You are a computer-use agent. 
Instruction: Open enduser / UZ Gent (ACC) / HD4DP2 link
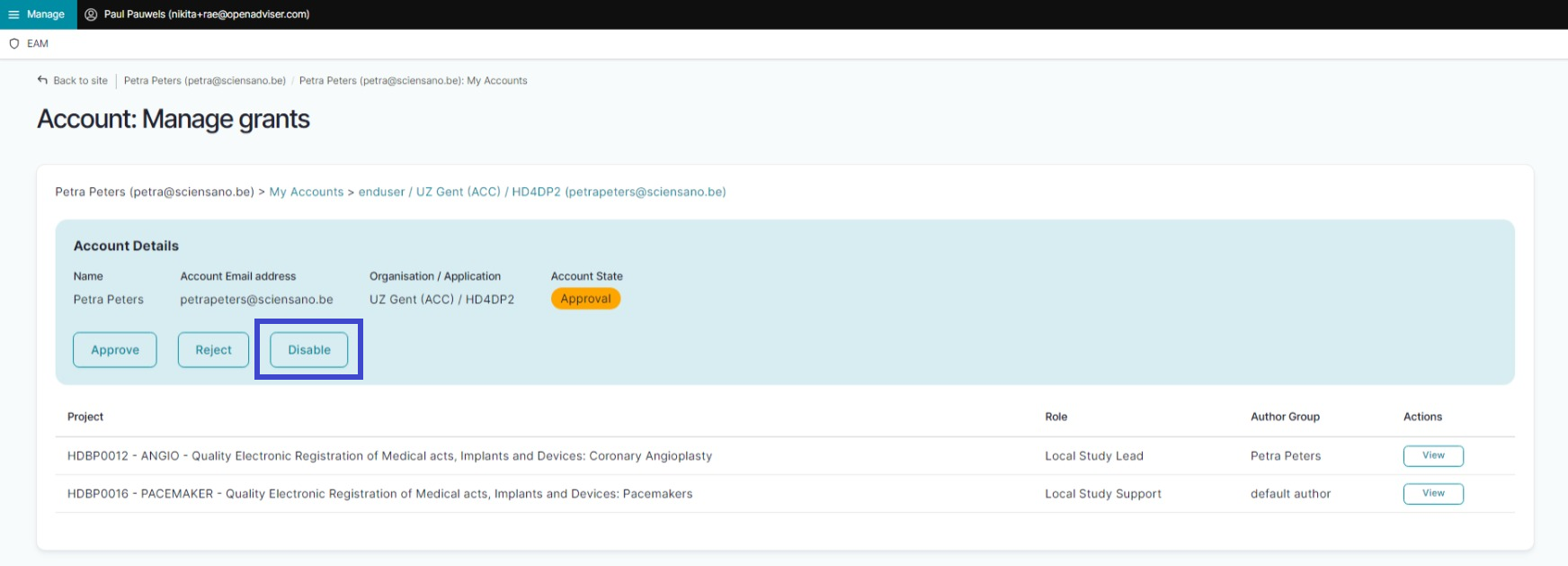541,192
